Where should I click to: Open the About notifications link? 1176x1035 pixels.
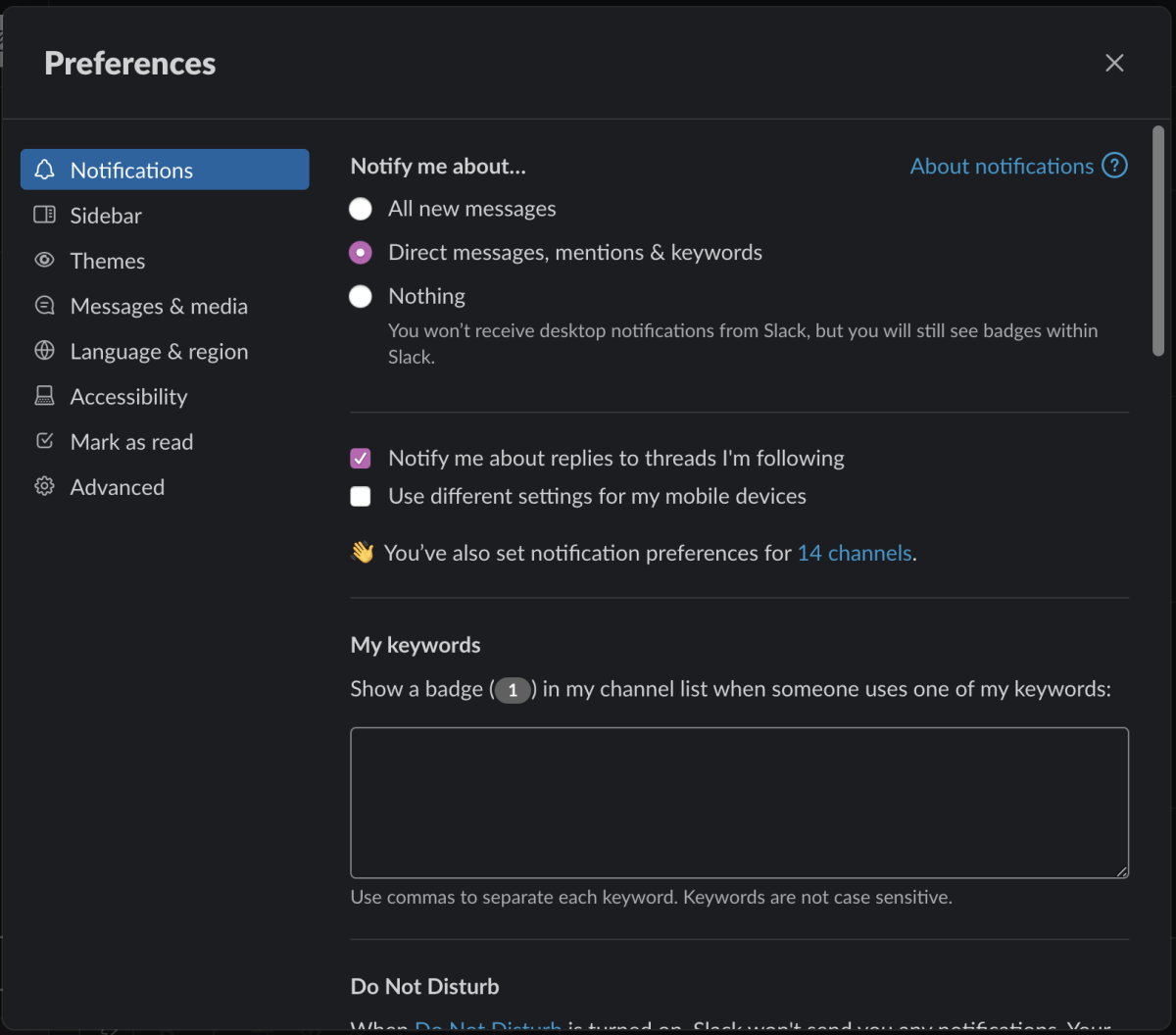[x=1001, y=167]
